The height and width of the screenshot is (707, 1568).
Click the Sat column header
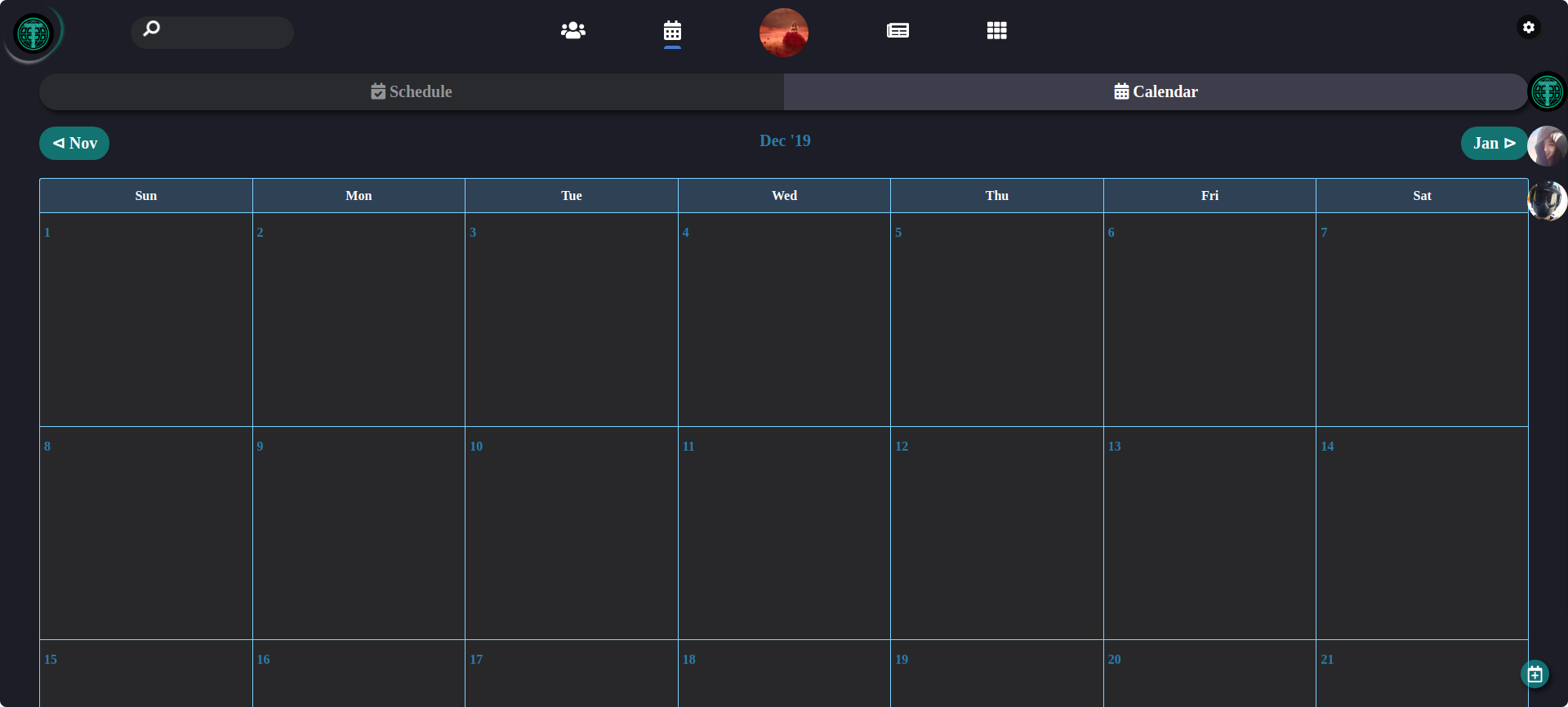click(x=1422, y=196)
